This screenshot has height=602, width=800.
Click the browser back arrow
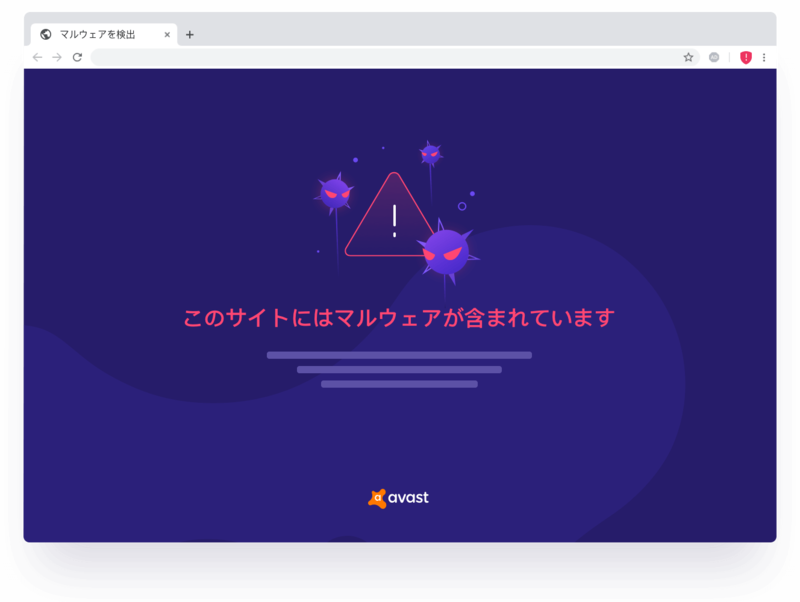click(x=37, y=57)
